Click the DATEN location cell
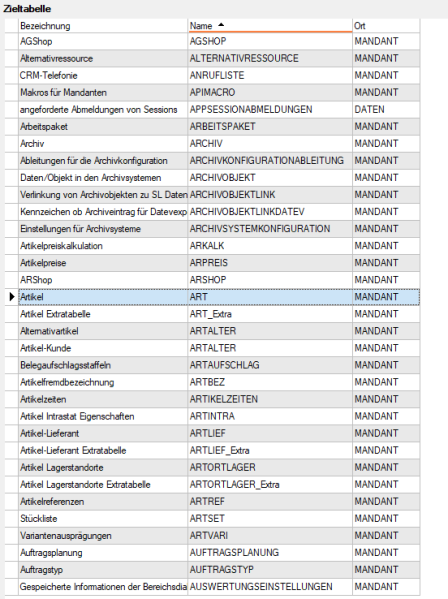This screenshot has width=448, height=599. (386, 110)
